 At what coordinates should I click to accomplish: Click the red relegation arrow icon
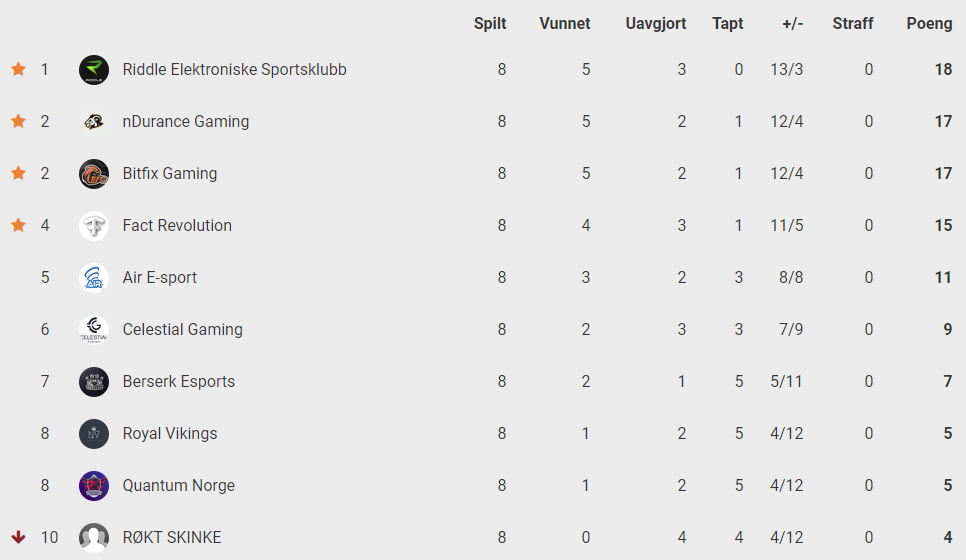point(18,537)
